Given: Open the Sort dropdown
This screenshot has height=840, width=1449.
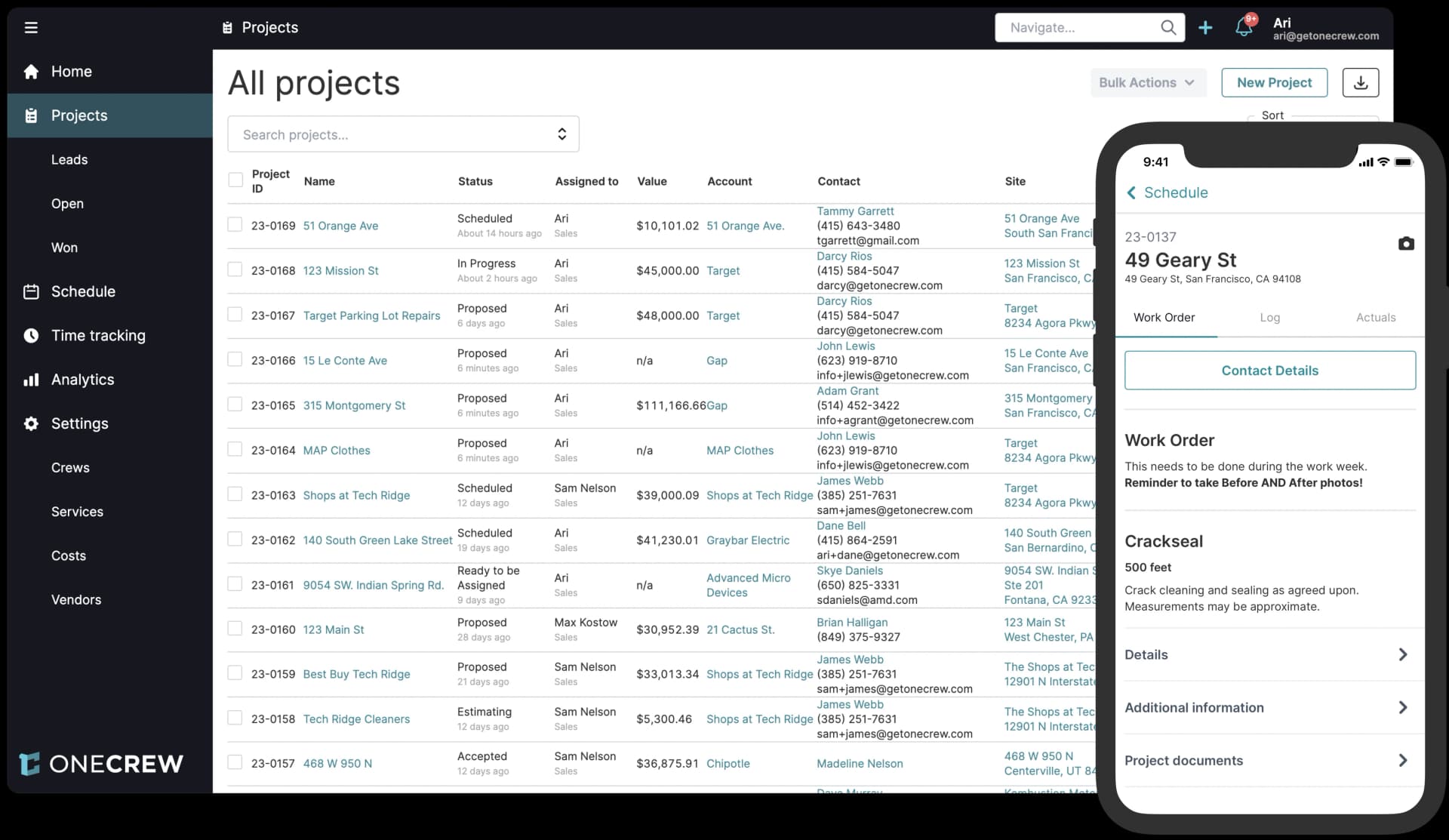Looking at the screenshot, I should click(1313, 118).
